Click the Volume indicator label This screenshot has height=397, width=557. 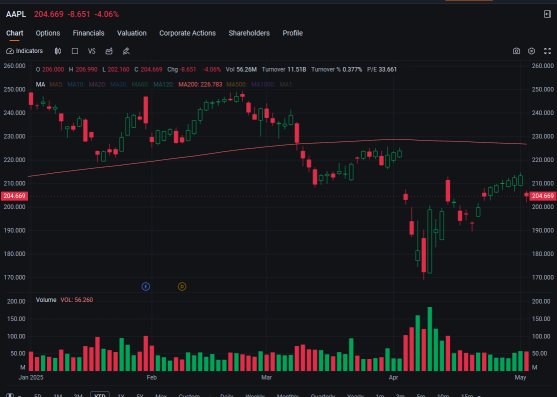pos(46,300)
